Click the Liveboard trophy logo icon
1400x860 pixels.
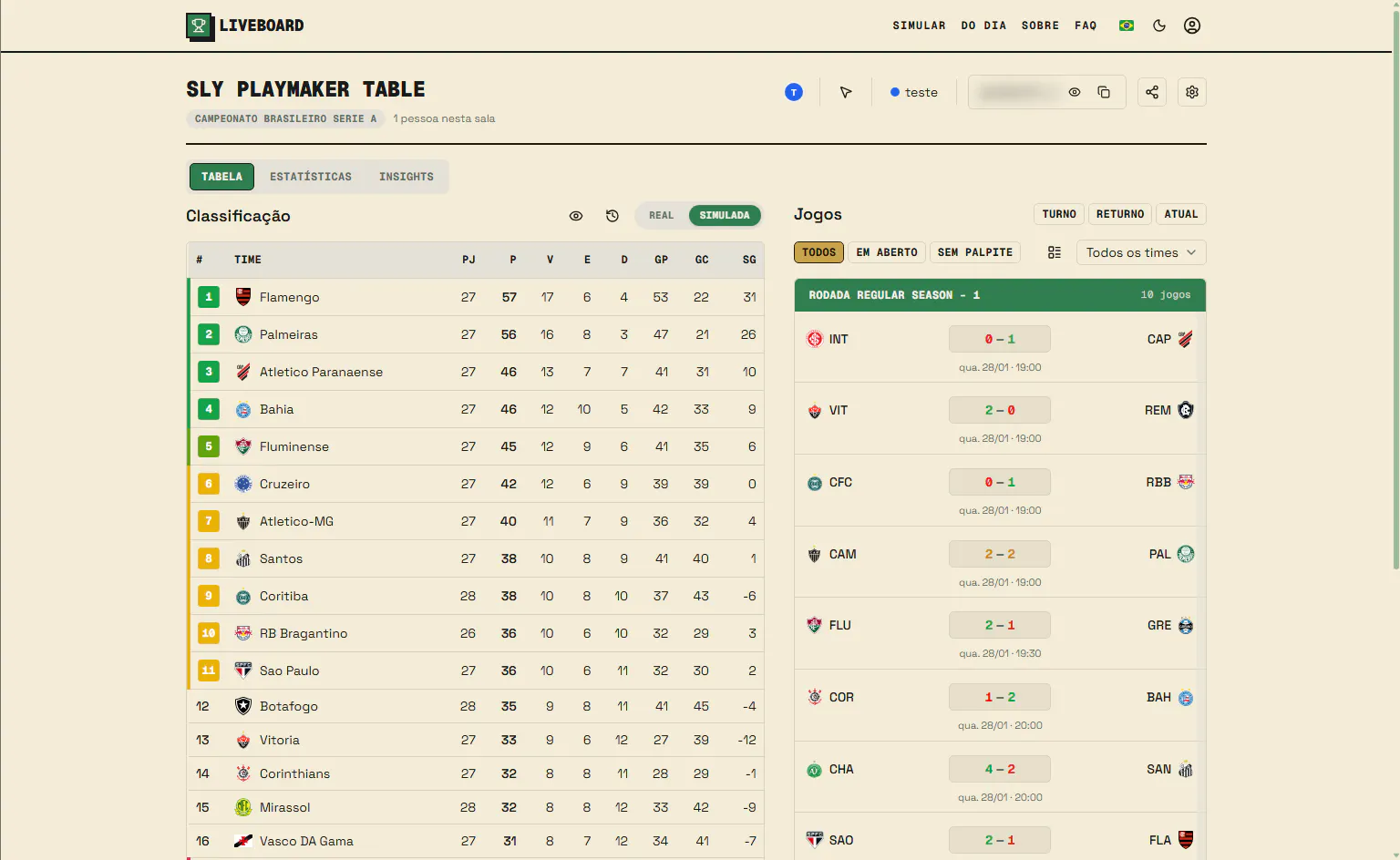[x=200, y=26]
